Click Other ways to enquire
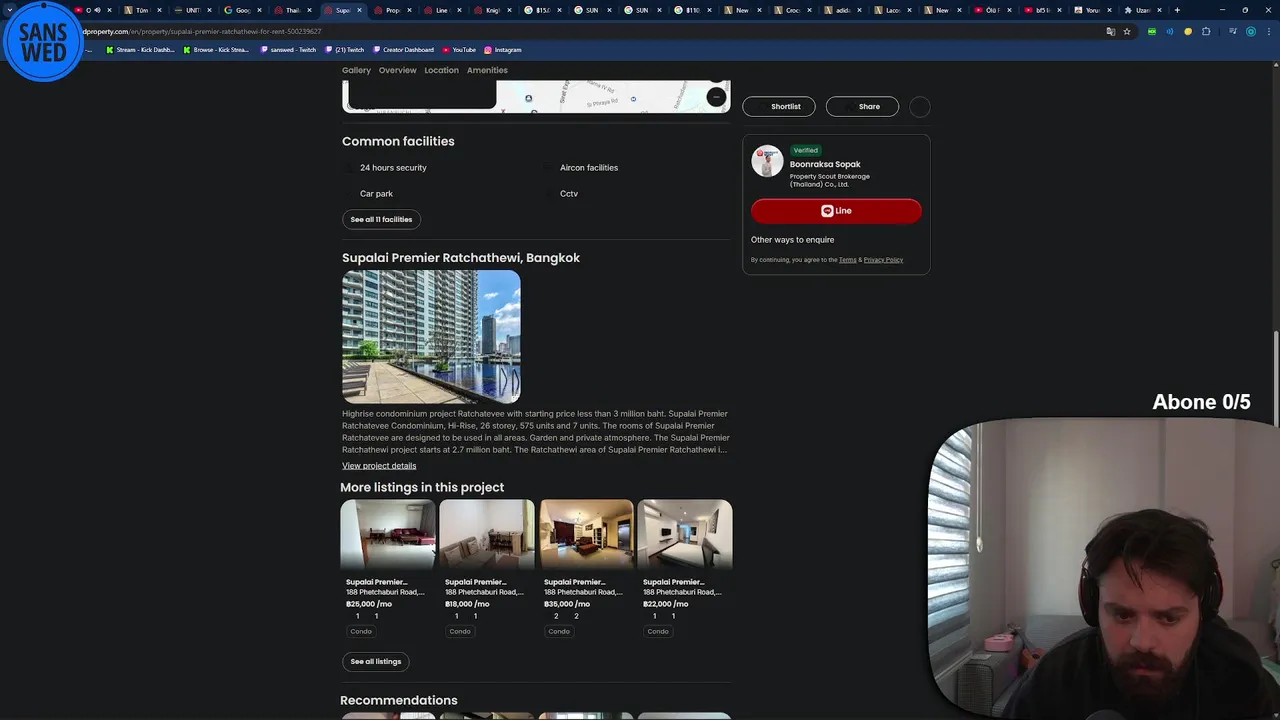1280x720 pixels. pos(792,240)
